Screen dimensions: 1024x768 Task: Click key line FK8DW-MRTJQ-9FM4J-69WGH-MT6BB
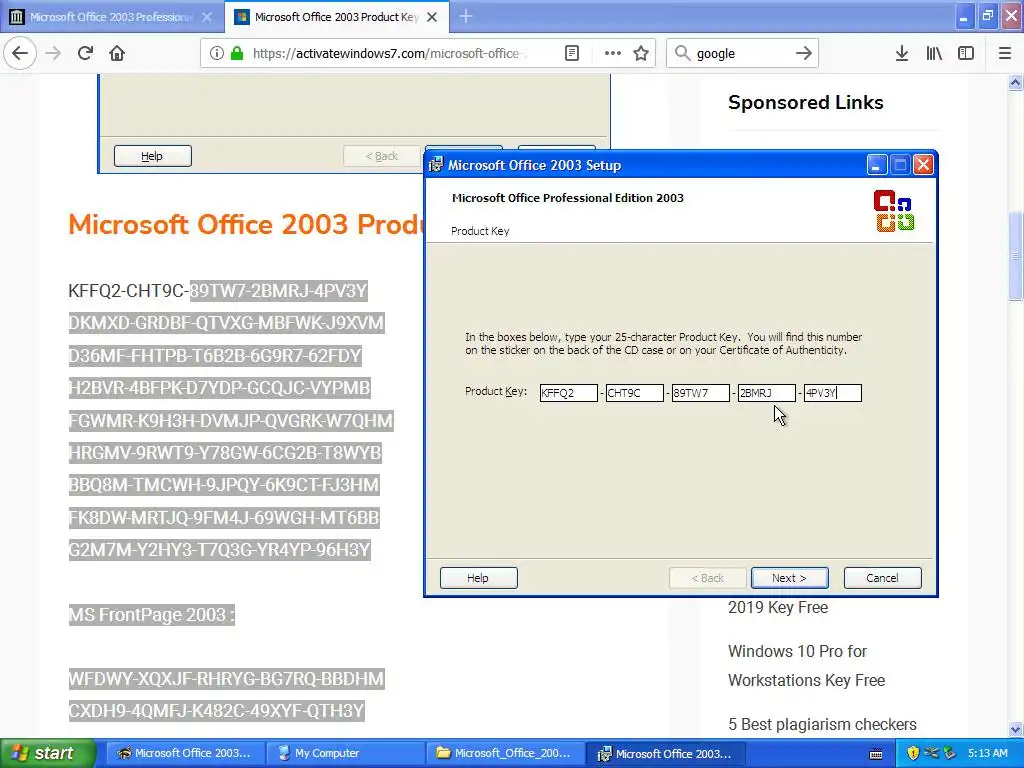pyautogui.click(x=223, y=517)
